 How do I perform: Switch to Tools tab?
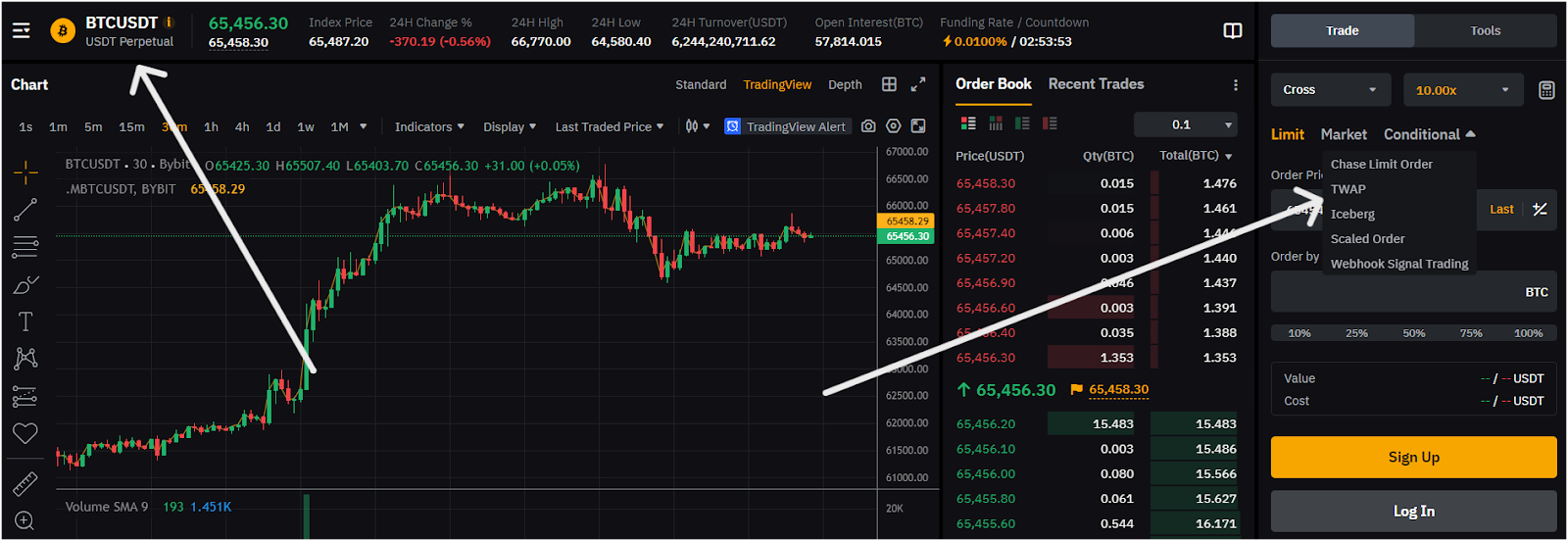pos(1486,31)
